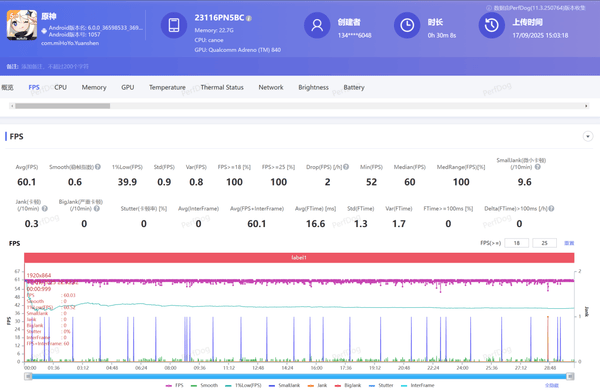
Task: Click the Min(FPS) value 52
Action: pos(371,182)
